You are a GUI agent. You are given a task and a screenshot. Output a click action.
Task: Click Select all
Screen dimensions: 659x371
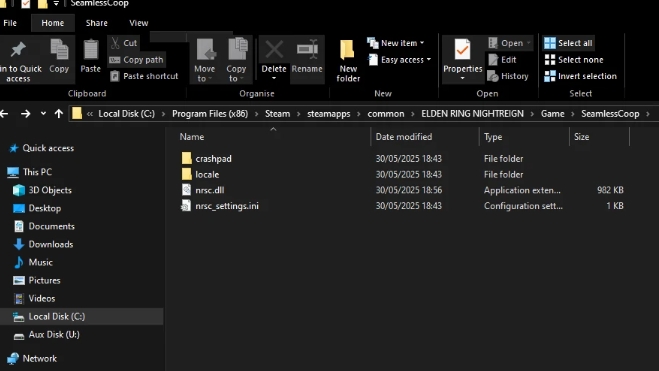(568, 43)
